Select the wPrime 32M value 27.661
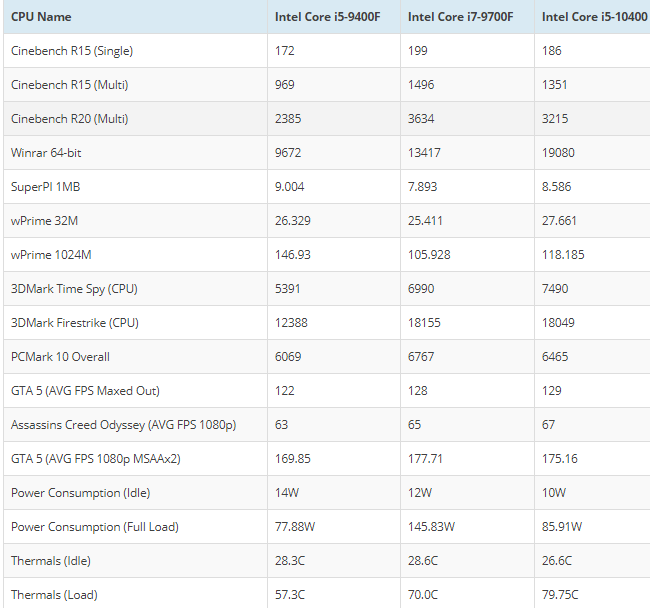Screen dimensions: 650x608 tap(559, 221)
